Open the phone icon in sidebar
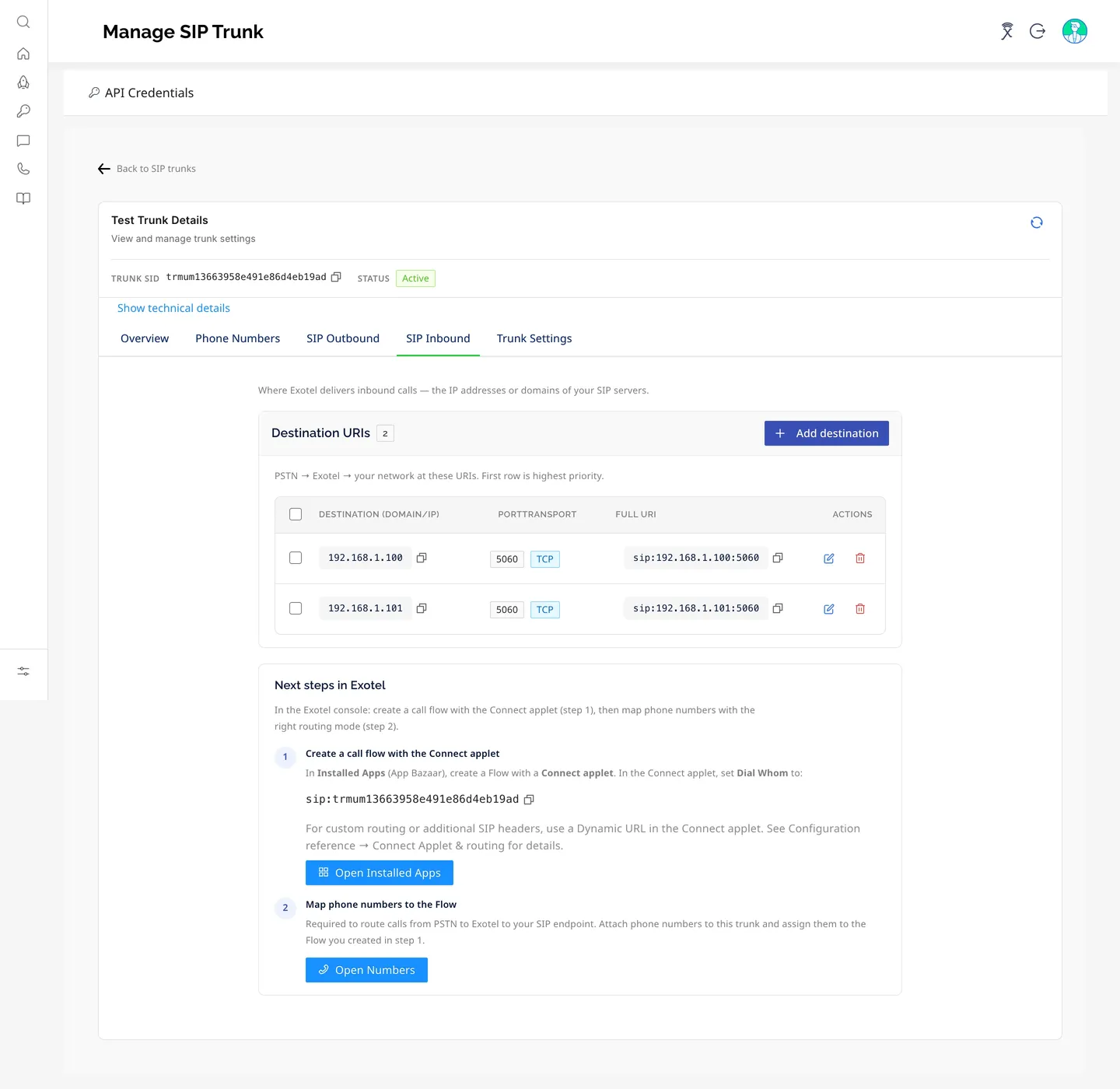The height and width of the screenshot is (1089, 1120). tap(23, 169)
